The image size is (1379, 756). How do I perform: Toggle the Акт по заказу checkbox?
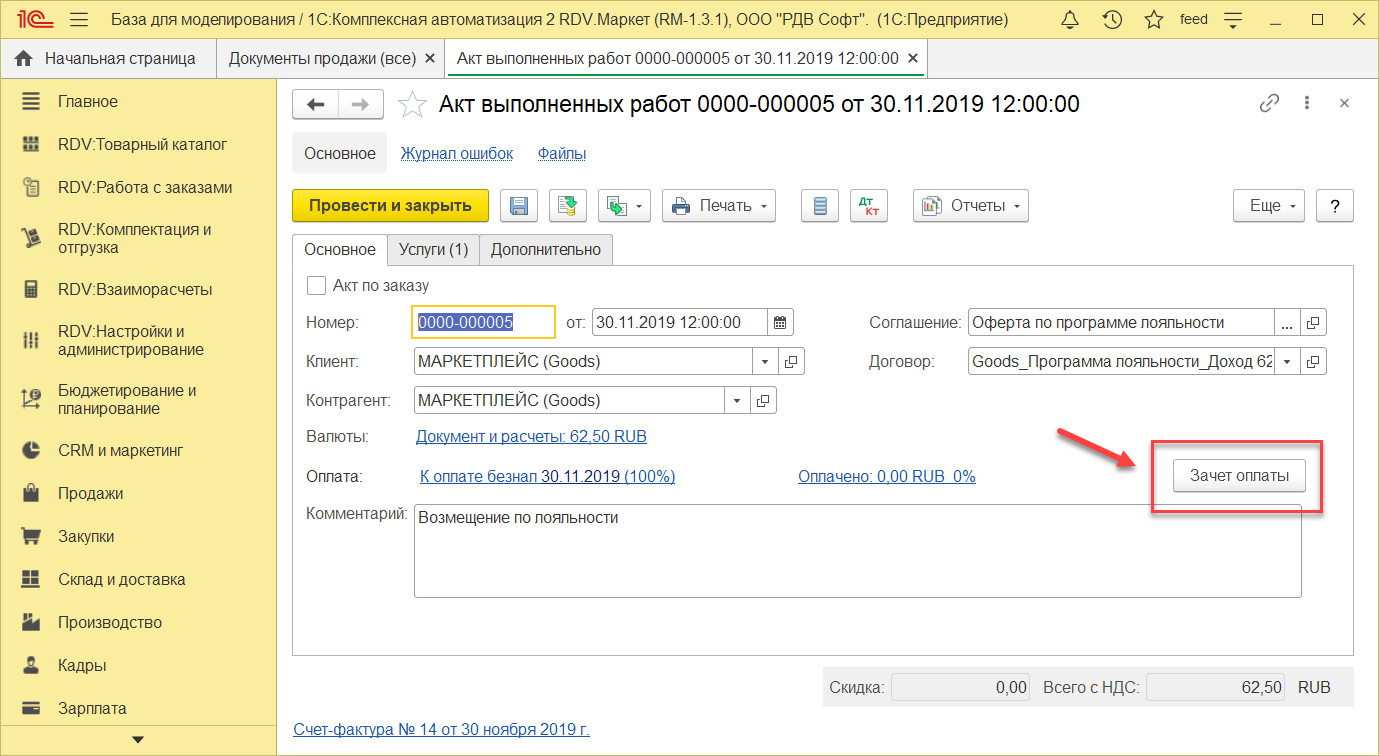coord(317,285)
